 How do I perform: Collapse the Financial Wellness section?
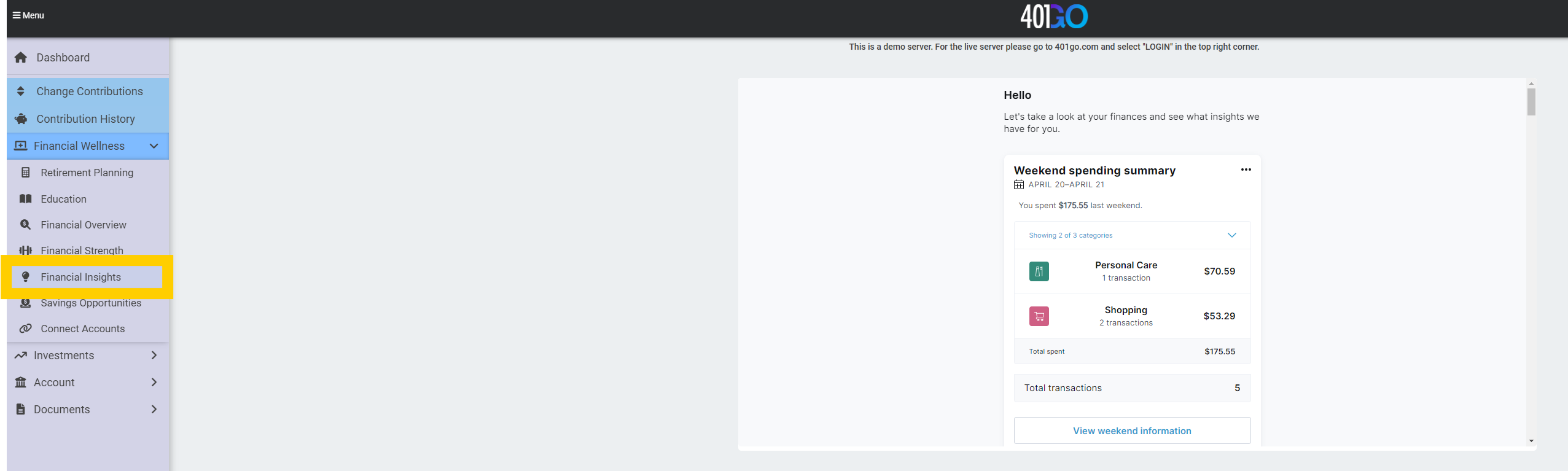(154, 146)
